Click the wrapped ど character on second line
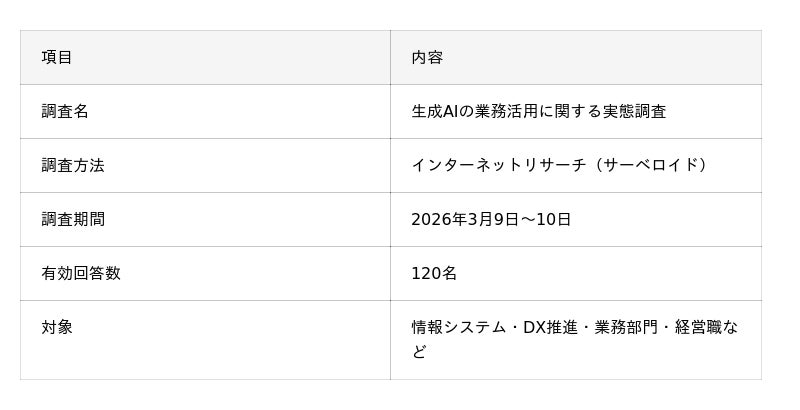This screenshot has width=800, height=410. click(x=419, y=352)
